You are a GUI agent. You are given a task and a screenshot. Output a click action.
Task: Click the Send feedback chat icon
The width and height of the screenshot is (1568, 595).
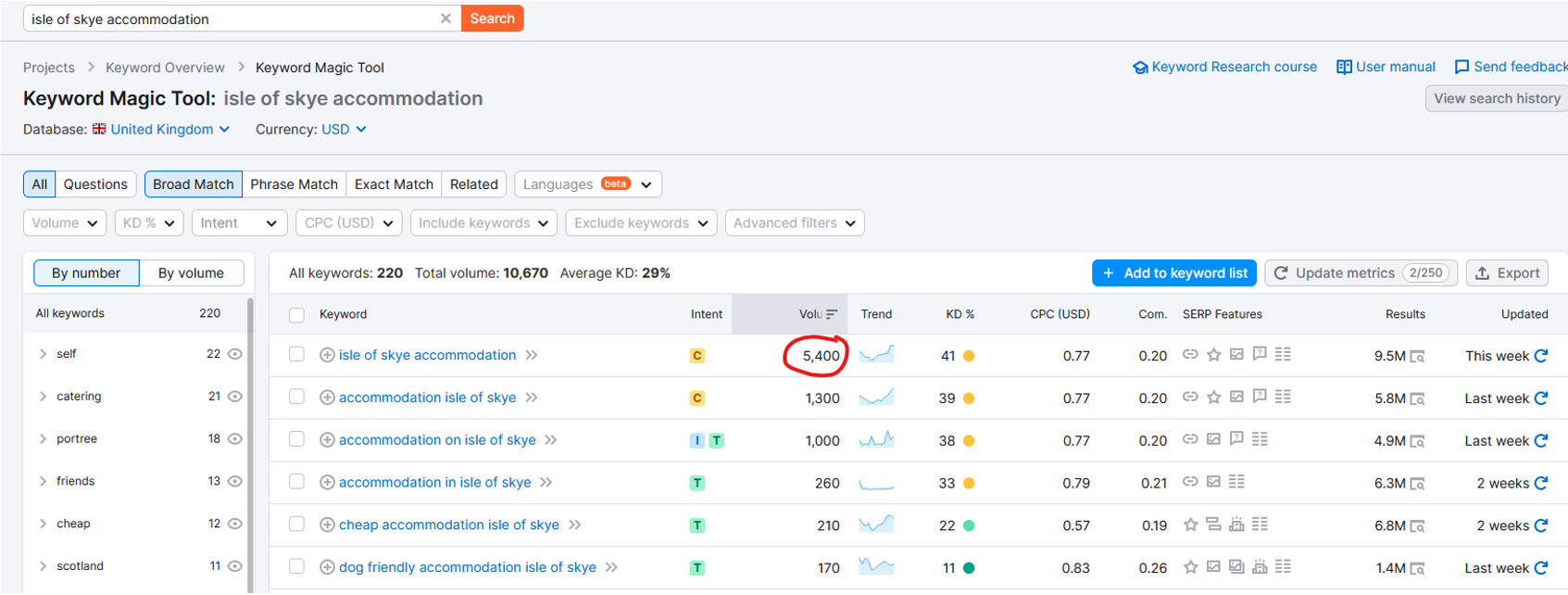click(1461, 67)
